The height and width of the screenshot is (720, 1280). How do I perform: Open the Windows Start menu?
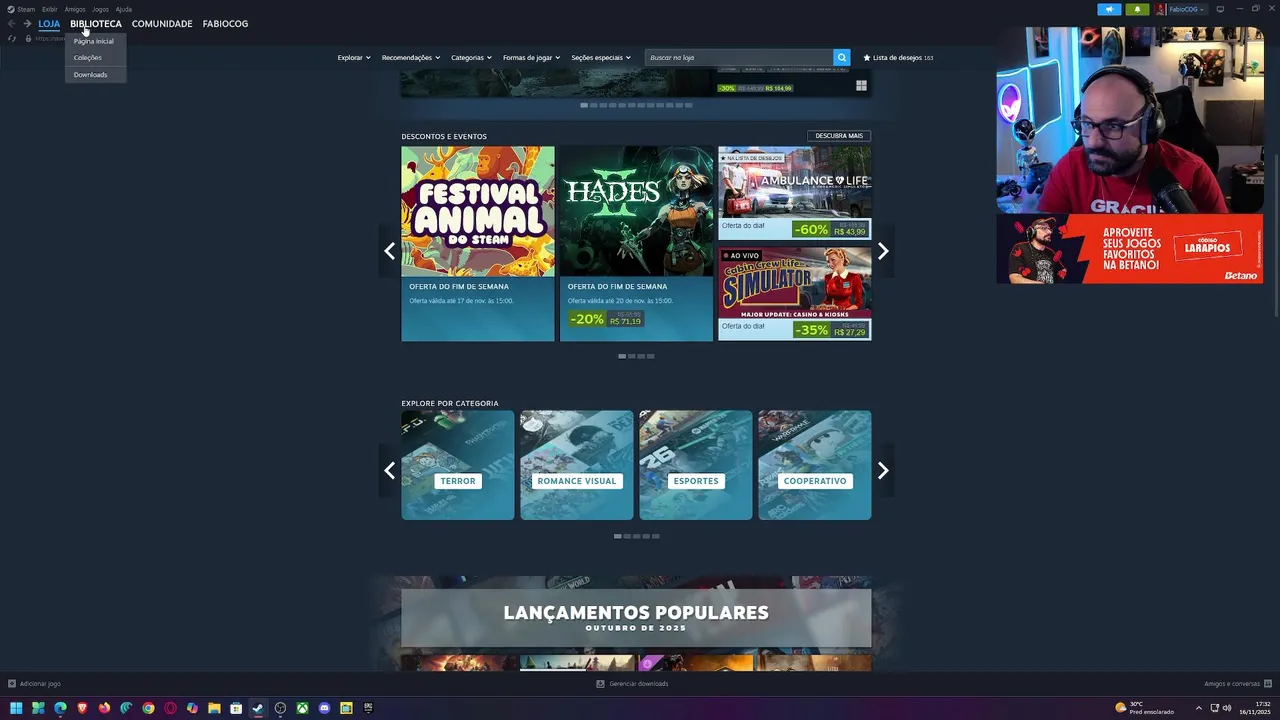[x=16, y=708]
